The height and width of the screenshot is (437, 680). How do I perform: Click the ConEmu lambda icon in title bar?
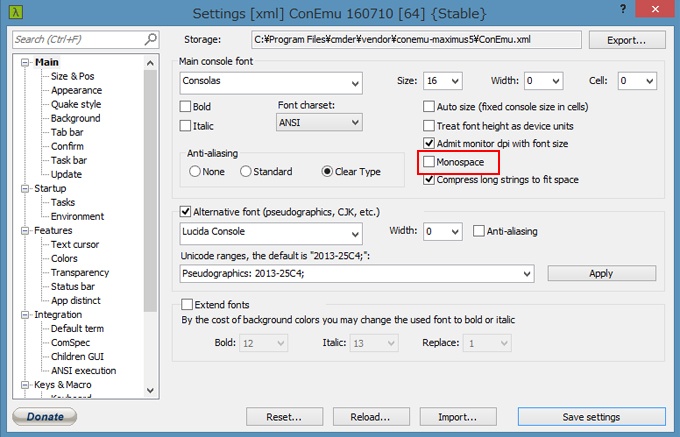16,12
